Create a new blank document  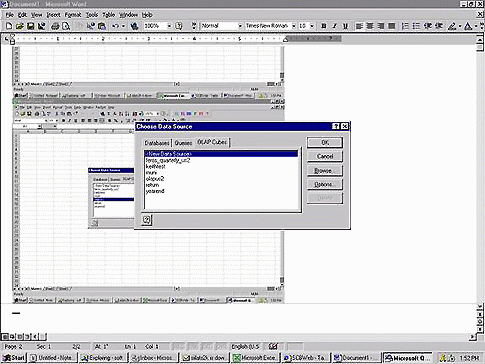click(x=9, y=26)
